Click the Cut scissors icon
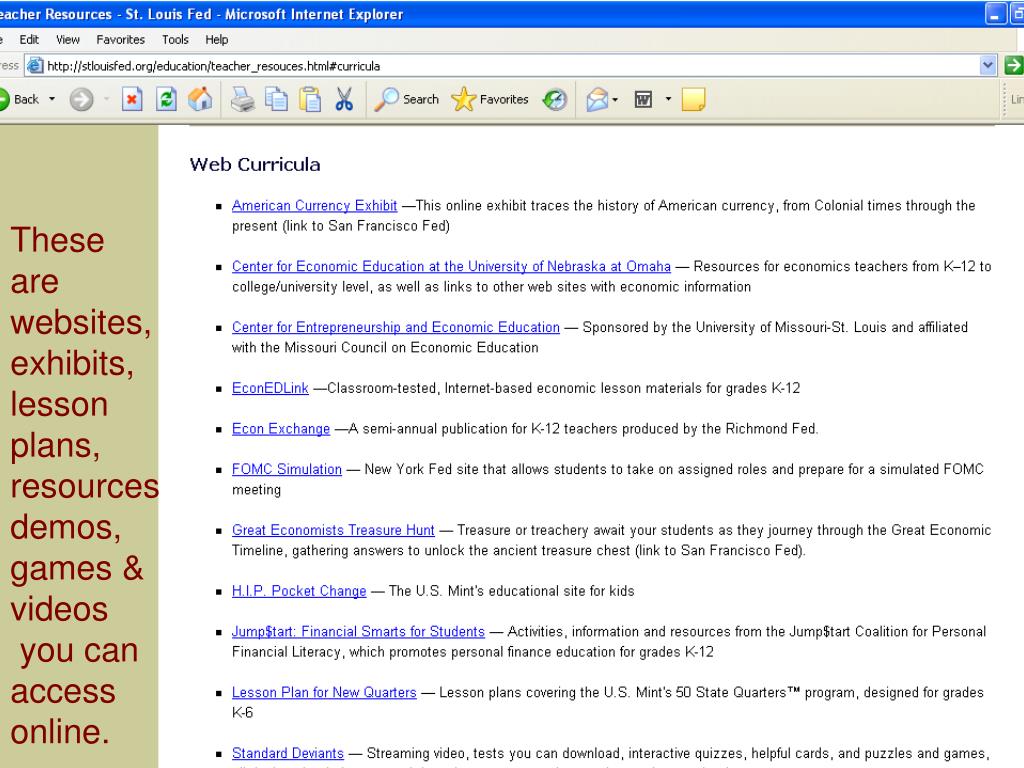 (x=344, y=99)
